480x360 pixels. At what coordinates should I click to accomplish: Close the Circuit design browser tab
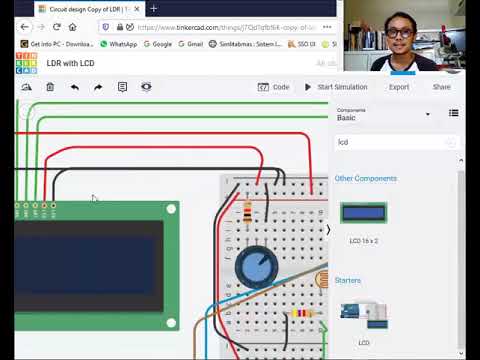(137, 9)
